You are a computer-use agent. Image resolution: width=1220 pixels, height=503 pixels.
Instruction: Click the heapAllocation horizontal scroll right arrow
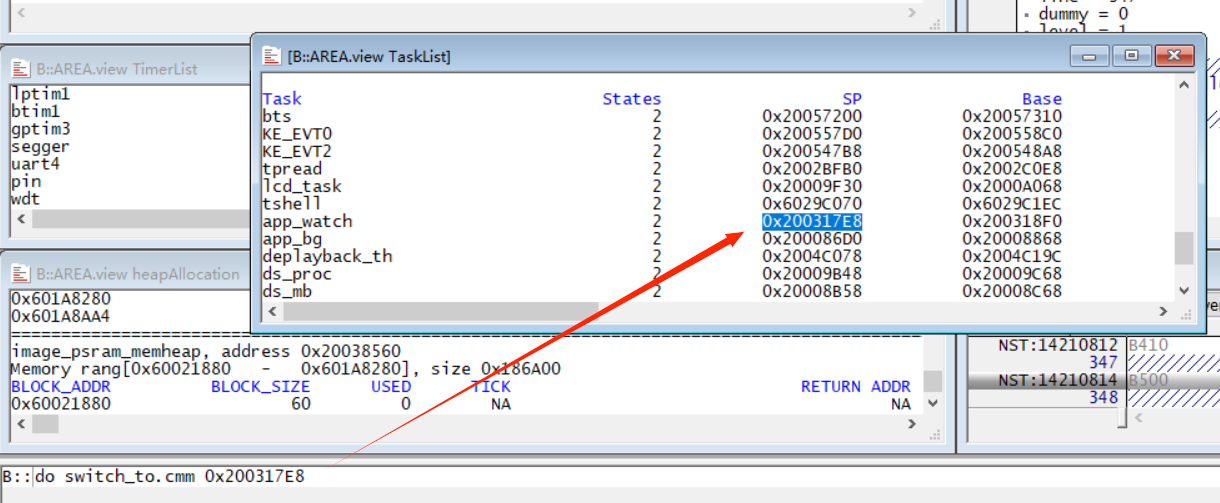coord(911,423)
